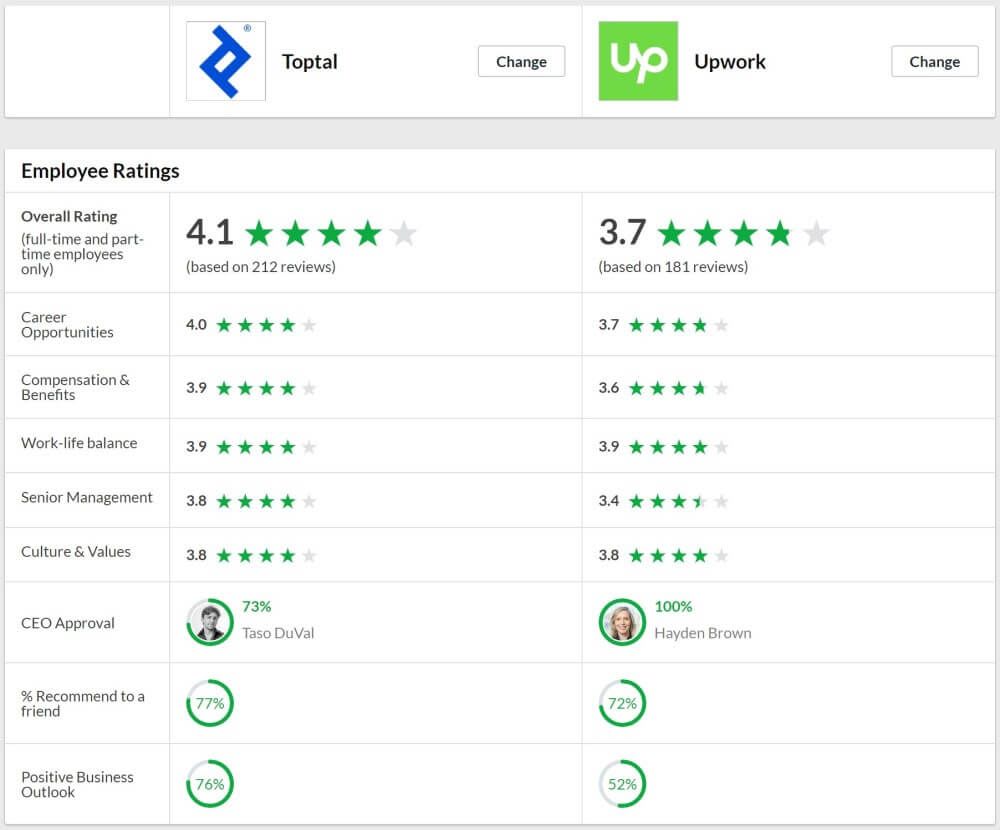This screenshot has height=830, width=1000.
Task: Click the Toptal logo icon
Action: point(226,61)
